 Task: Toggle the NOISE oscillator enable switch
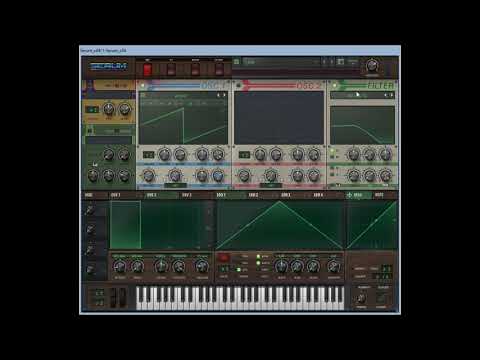(89, 131)
